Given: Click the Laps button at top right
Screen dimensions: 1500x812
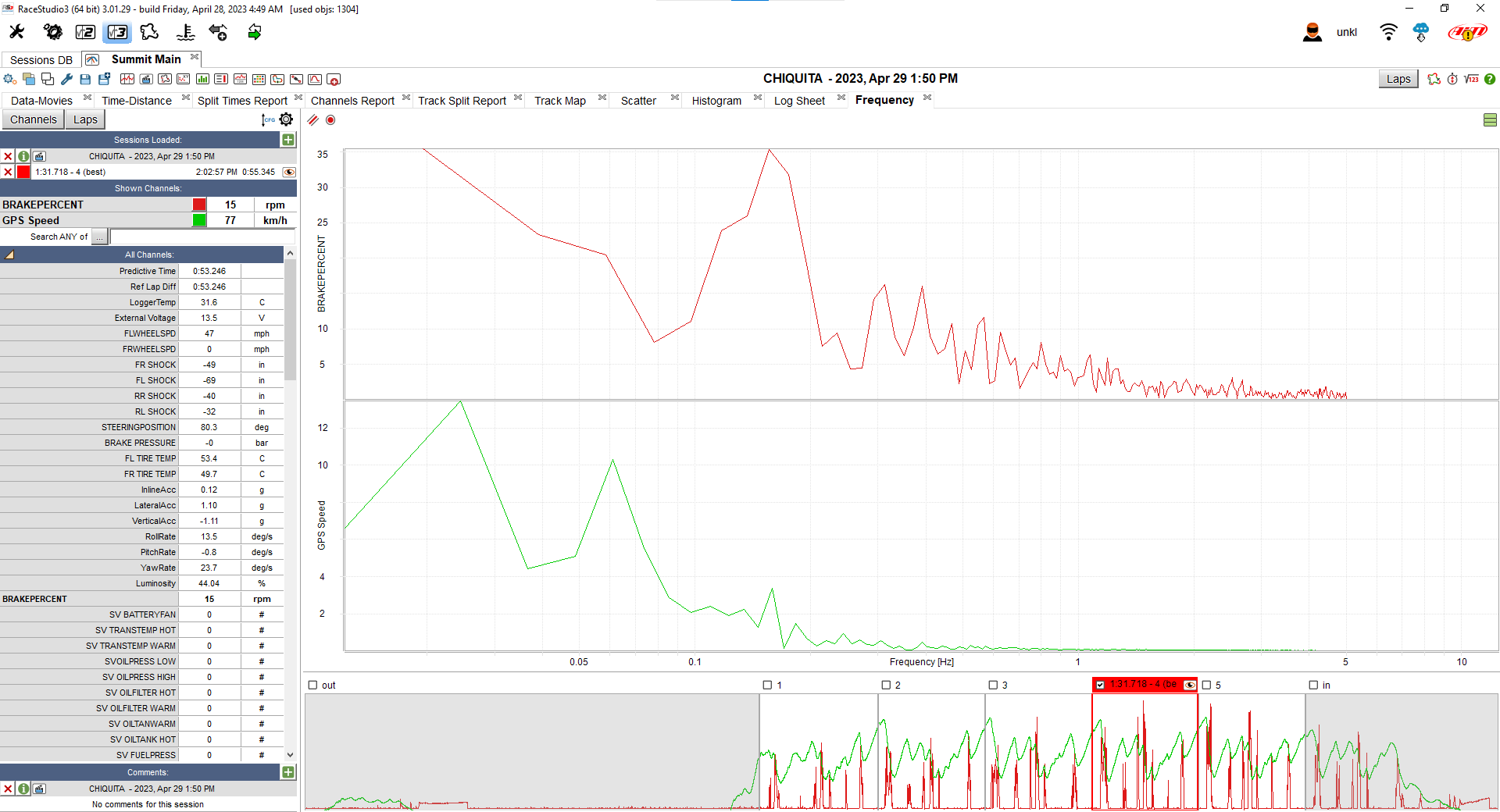Looking at the screenshot, I should point(1398,79).
